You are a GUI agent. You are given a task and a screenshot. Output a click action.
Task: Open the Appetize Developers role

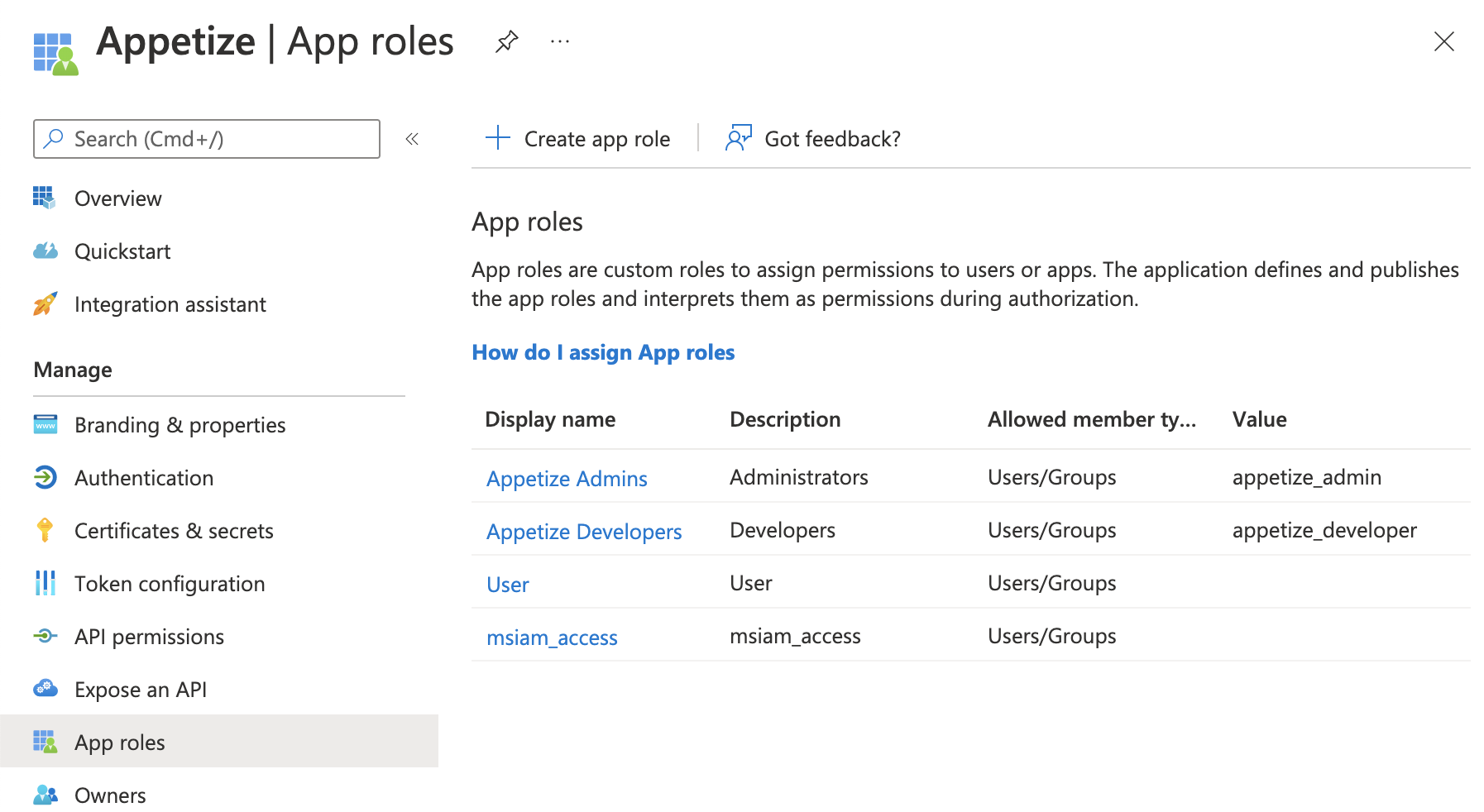[x=584, y=532]
